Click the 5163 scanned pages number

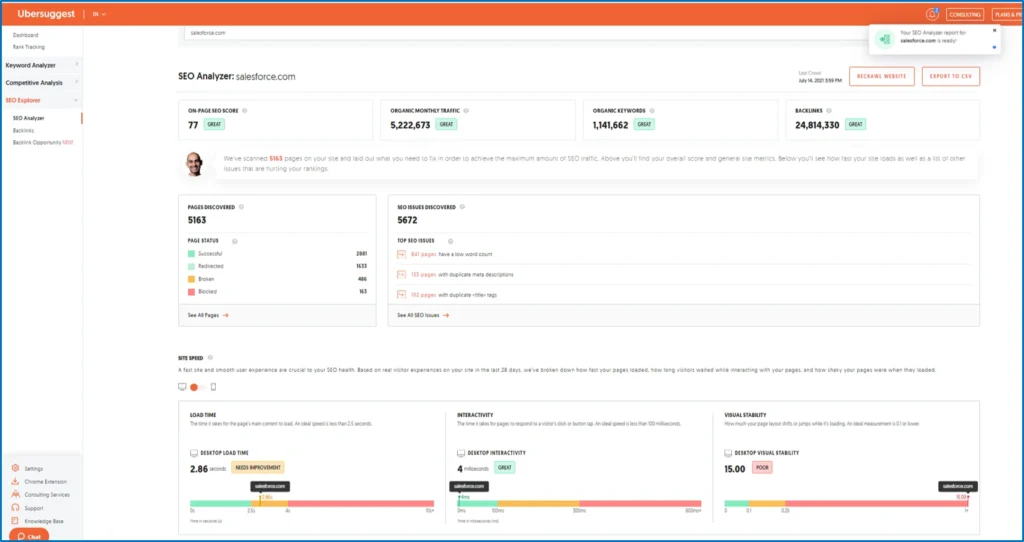click(x=276, y=159)
